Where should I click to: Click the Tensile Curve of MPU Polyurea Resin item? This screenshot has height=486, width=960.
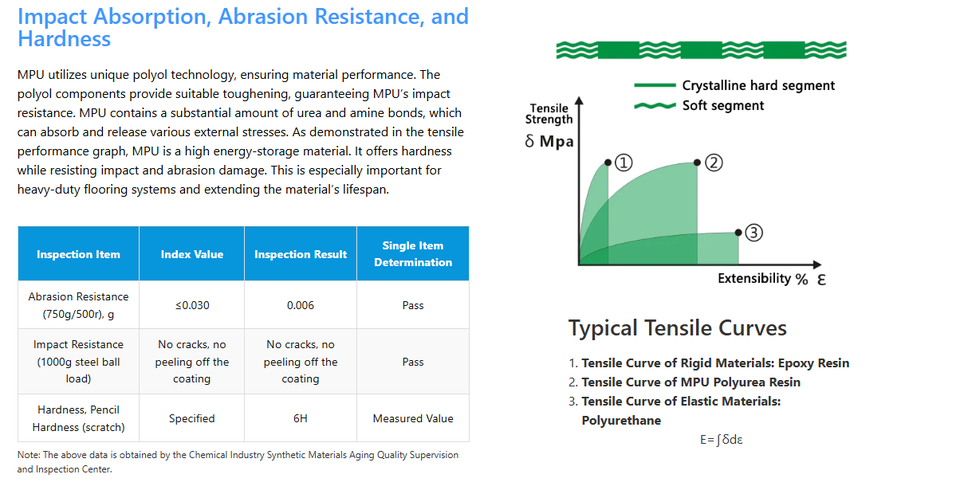click(x=690, y=382)
